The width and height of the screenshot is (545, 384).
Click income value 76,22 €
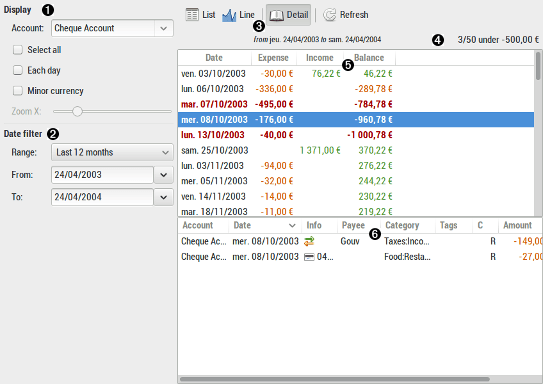(326, 74)
